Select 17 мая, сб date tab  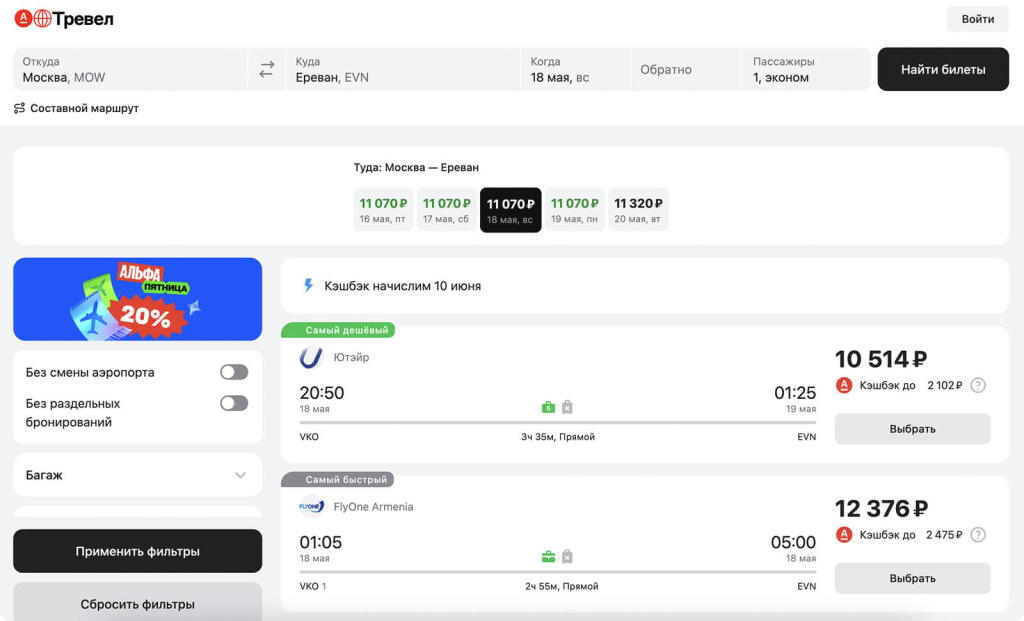point(446,210)
